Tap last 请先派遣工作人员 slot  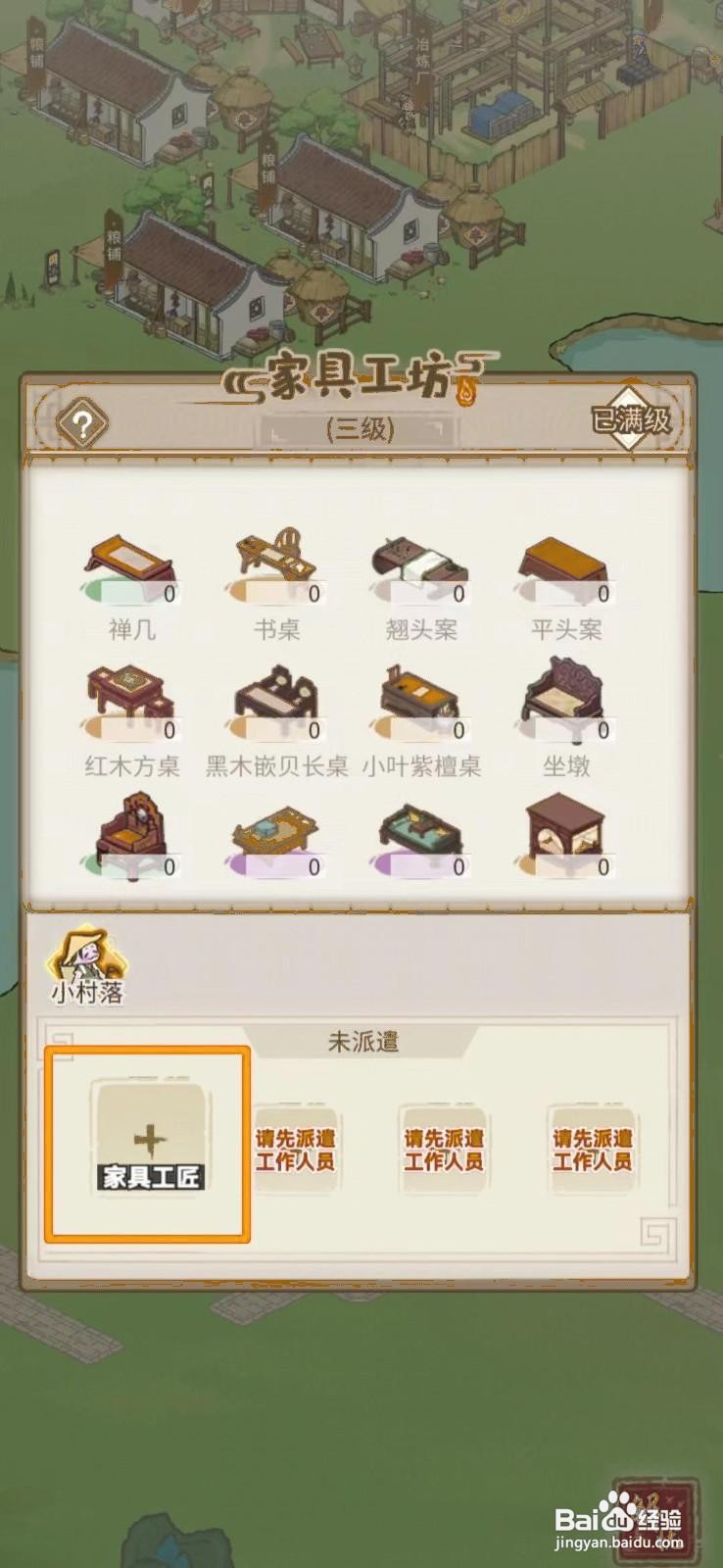(592, 1151)
